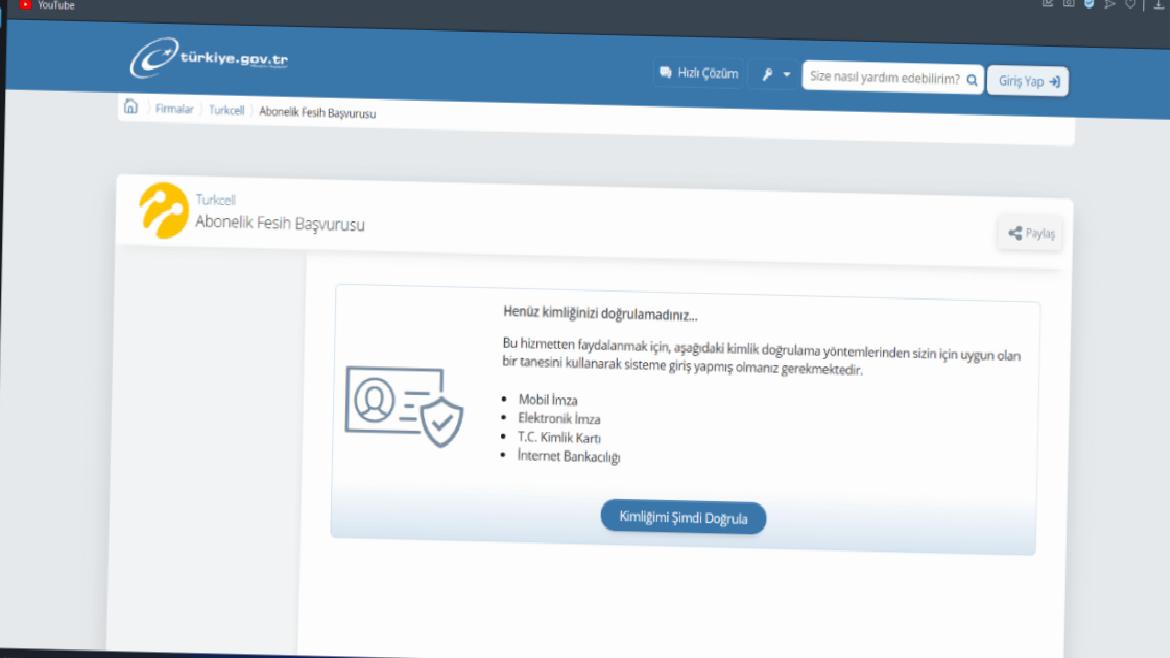
Task: Click the browser shield ad-blocker icon
Action: point(1089,4)
